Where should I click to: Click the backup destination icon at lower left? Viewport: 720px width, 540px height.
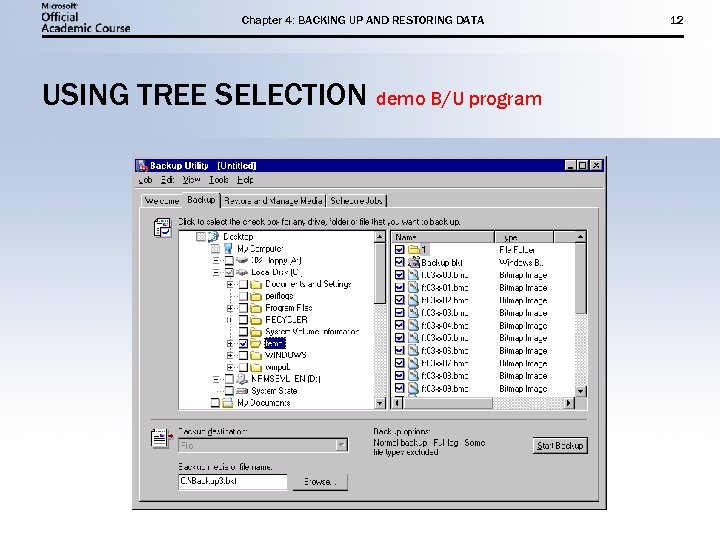(162, 439)
